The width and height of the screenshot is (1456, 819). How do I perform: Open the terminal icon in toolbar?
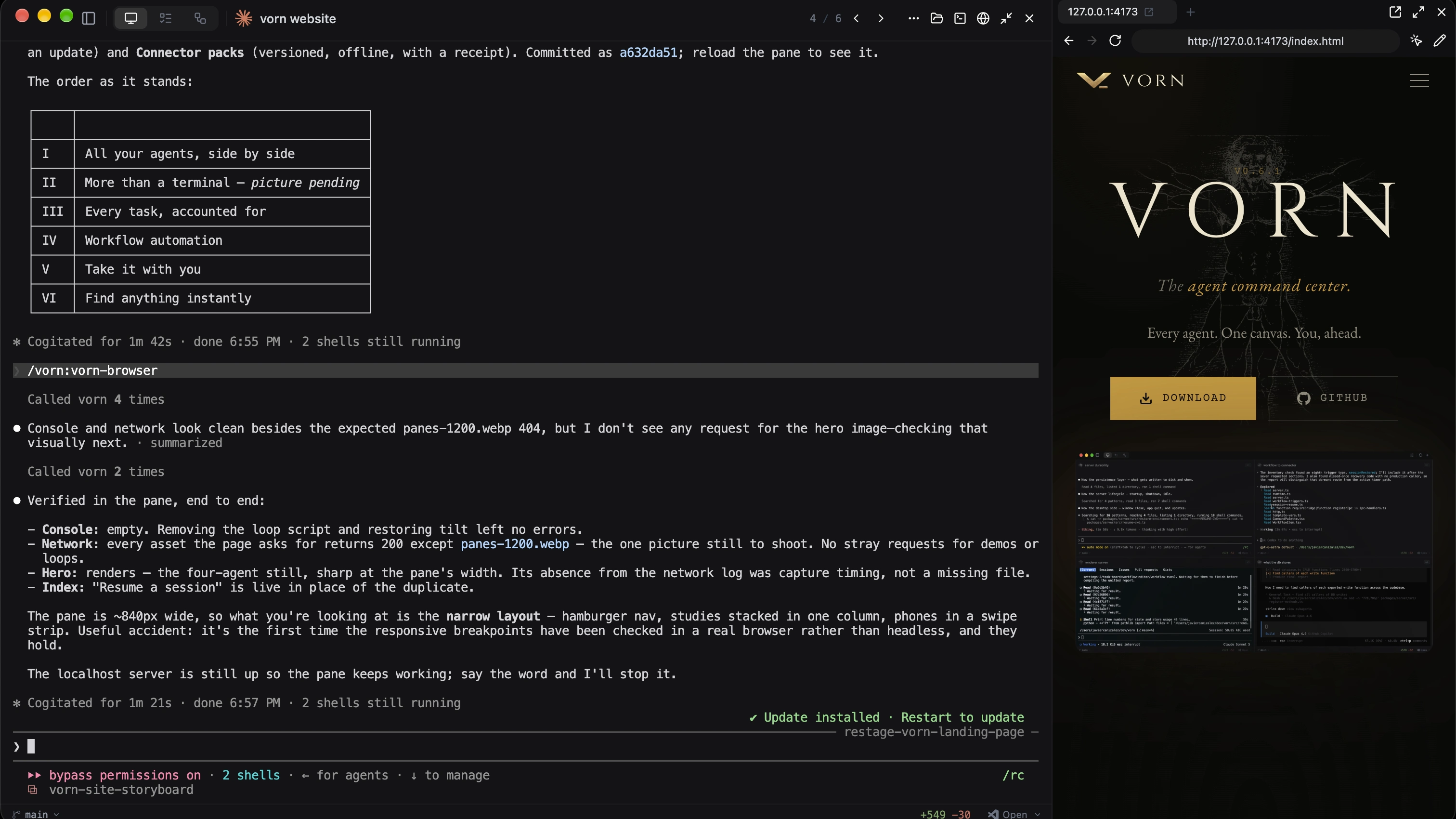pos(960,19)
